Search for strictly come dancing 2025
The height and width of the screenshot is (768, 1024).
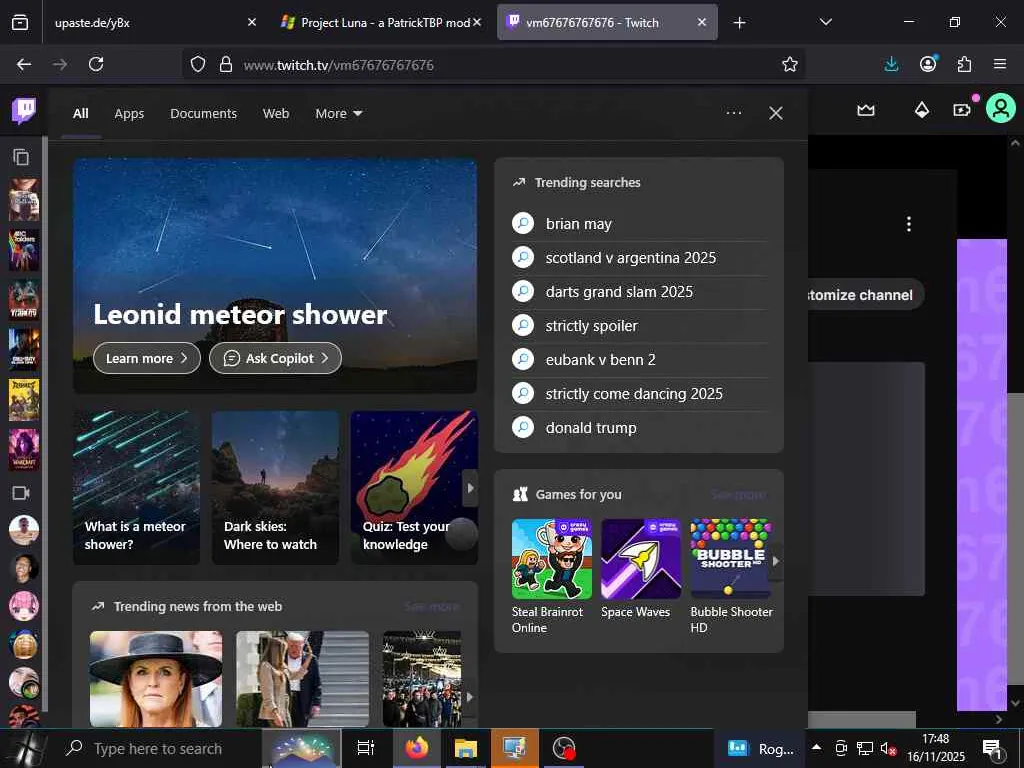pyautogui.click(x=639, y=393)
